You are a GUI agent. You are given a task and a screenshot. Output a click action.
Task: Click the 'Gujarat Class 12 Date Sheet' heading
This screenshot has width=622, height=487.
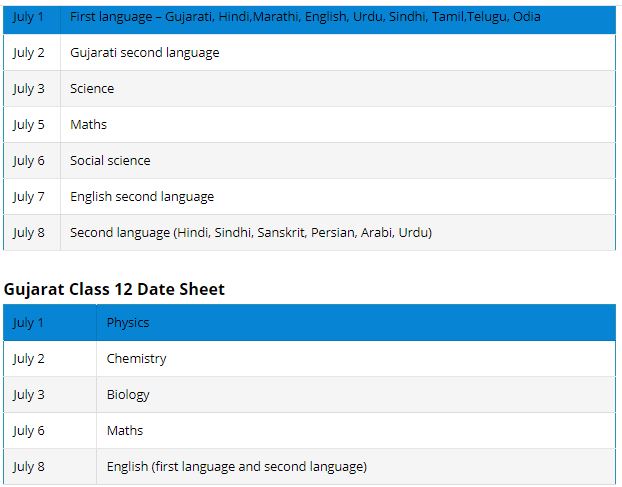(x=114, y=289)
